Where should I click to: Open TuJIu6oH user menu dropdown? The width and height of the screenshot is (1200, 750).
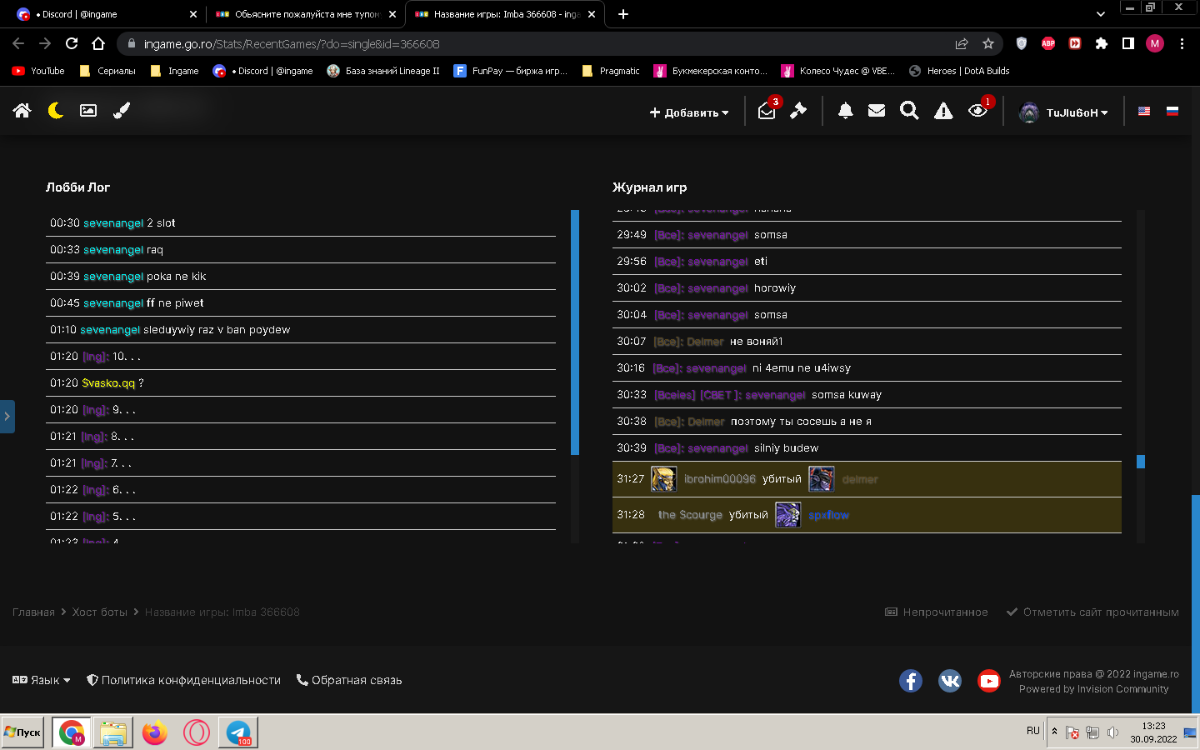click(1064, 113)
